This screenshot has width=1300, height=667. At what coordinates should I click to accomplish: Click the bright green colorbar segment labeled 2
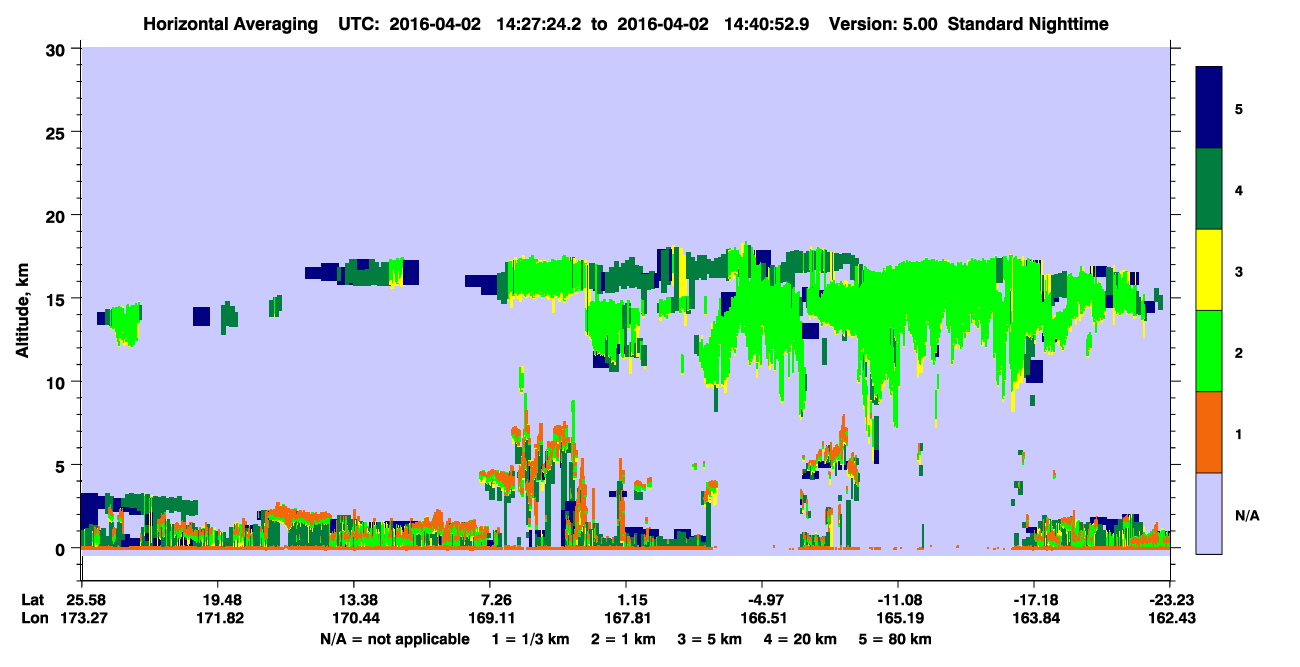tap(1209, 351)
